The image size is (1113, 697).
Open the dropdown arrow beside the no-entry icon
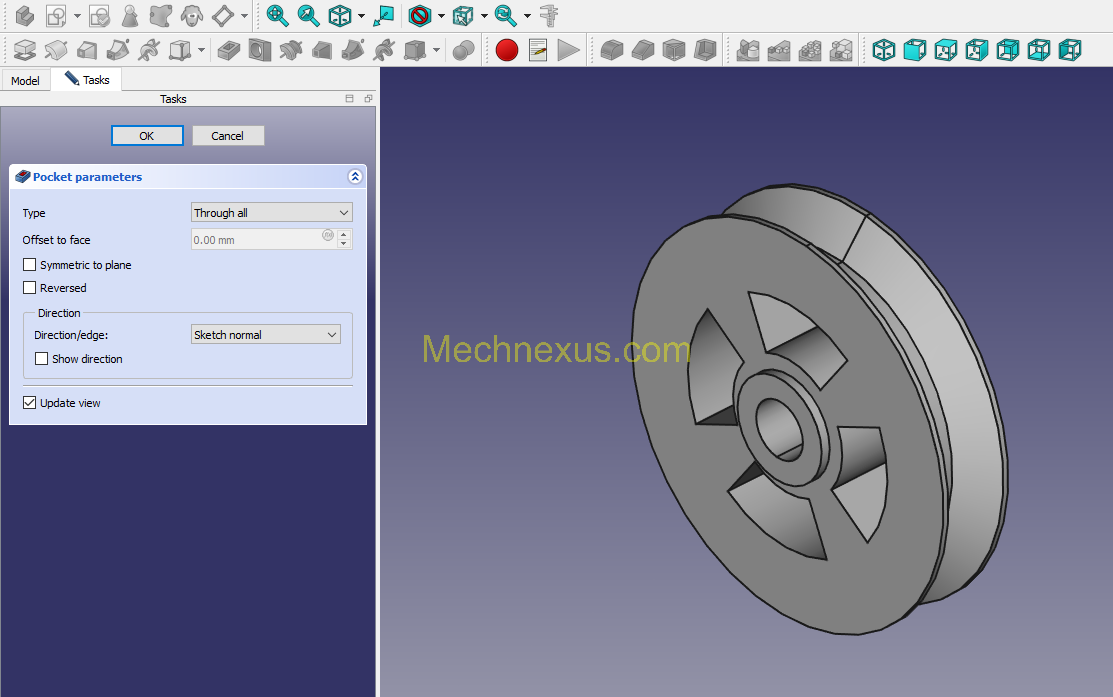[442, 16]
